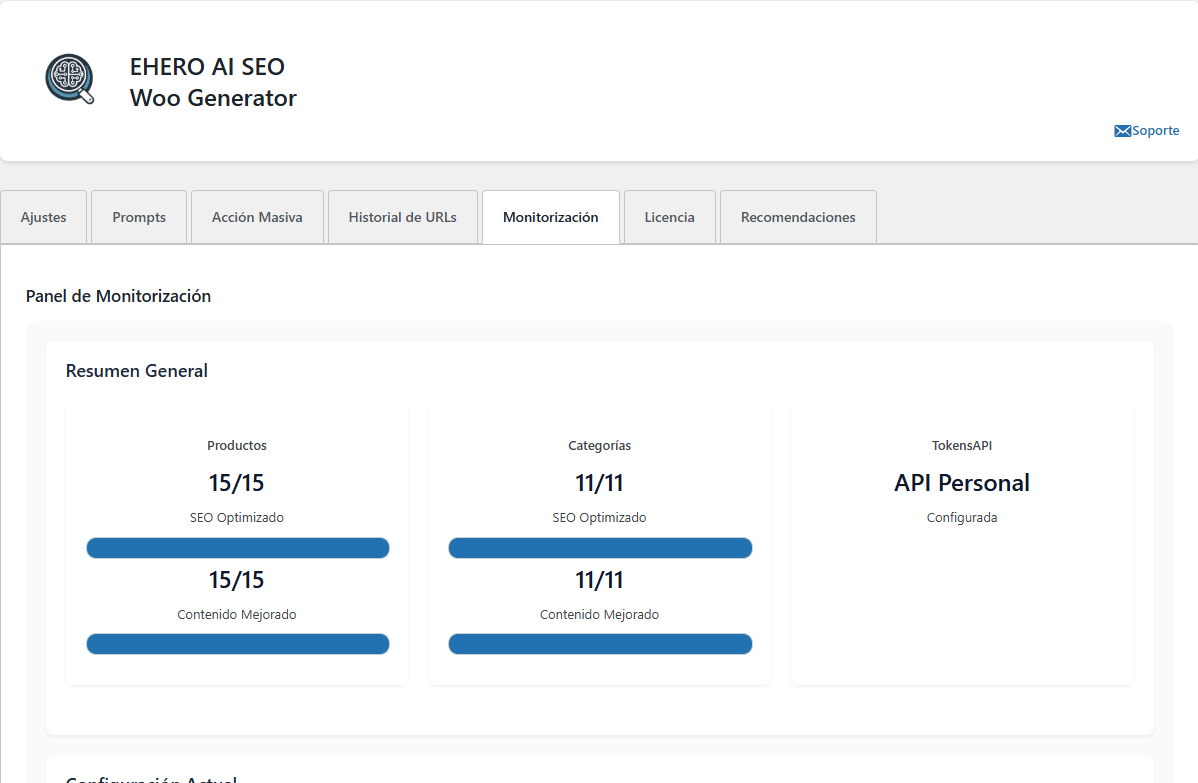This screenshot has height=783, width=1198.
Task: Select the Monitorización tab
Action: pyautogui.click(x=550, y=216)
